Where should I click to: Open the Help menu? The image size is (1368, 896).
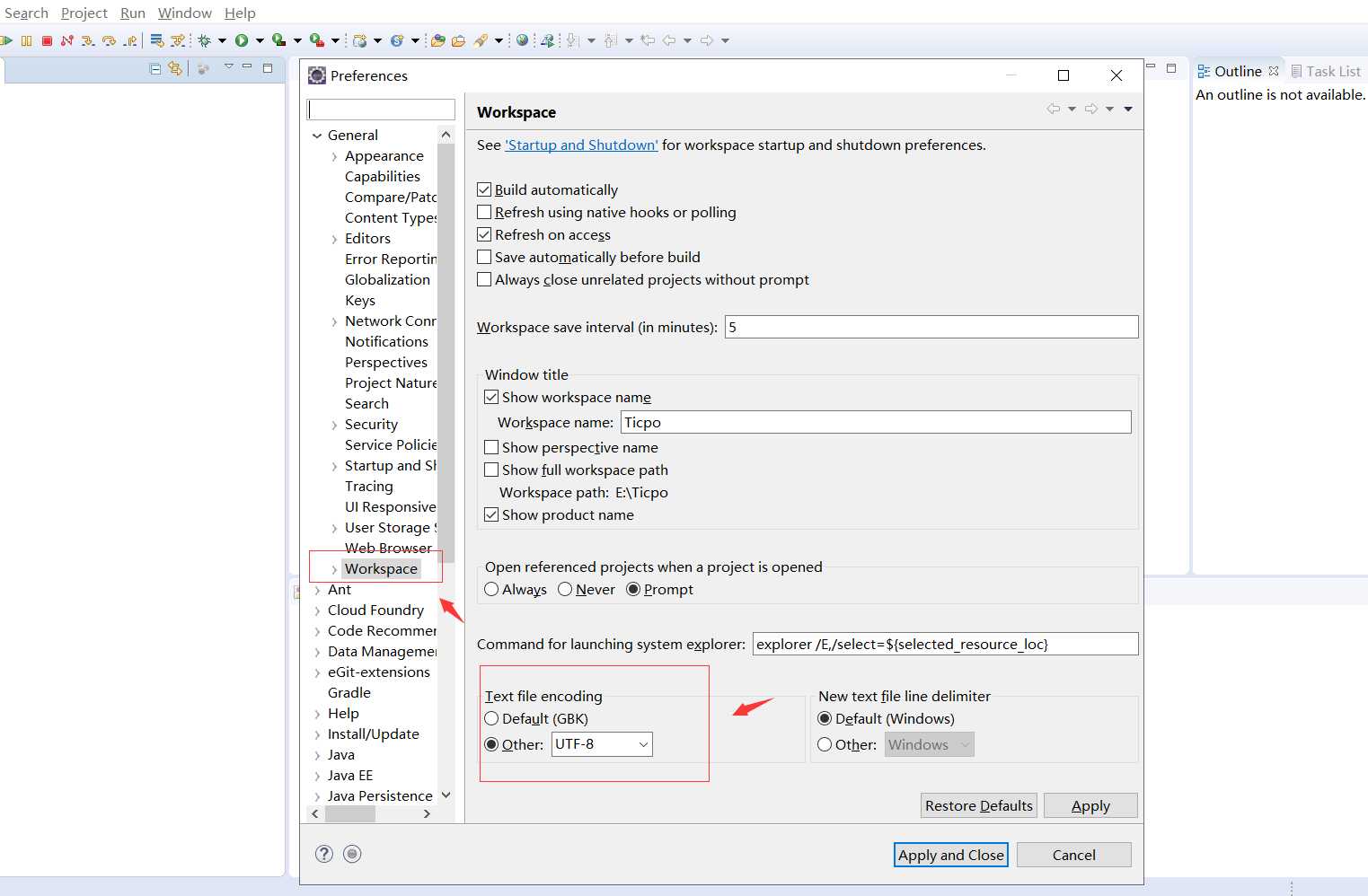pos(240,13)
